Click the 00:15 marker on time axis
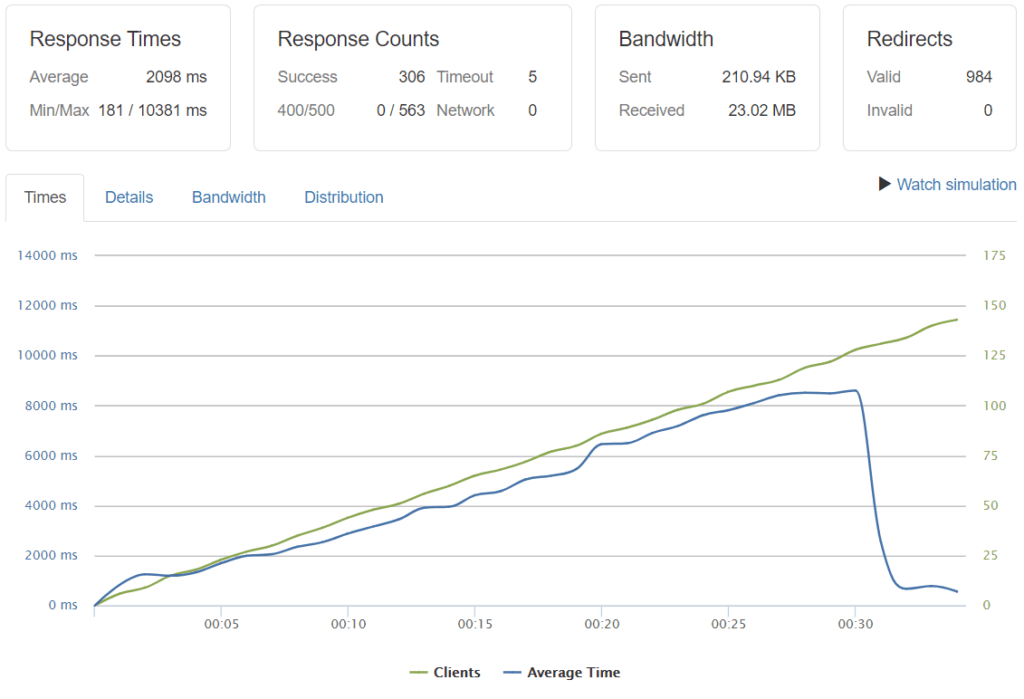 (x=474, y=624)
